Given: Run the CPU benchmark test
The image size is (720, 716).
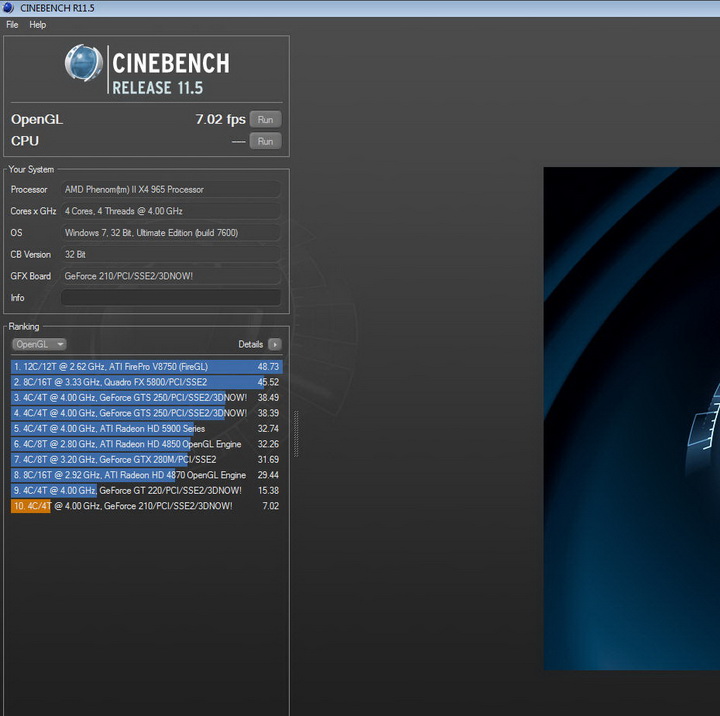Looking at the screenshot, I should coord(265,141).
